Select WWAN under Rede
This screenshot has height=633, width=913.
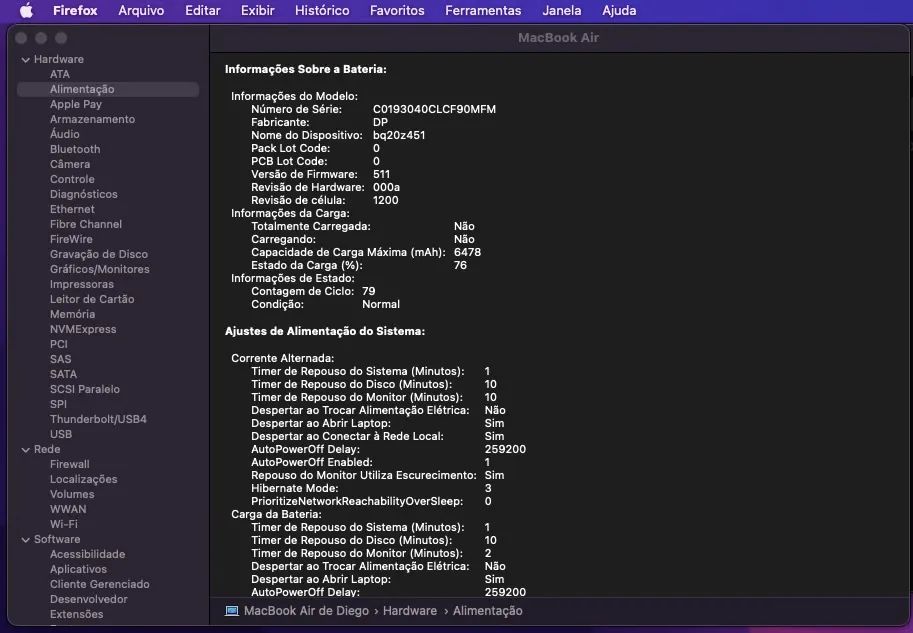tap(68, 509)
